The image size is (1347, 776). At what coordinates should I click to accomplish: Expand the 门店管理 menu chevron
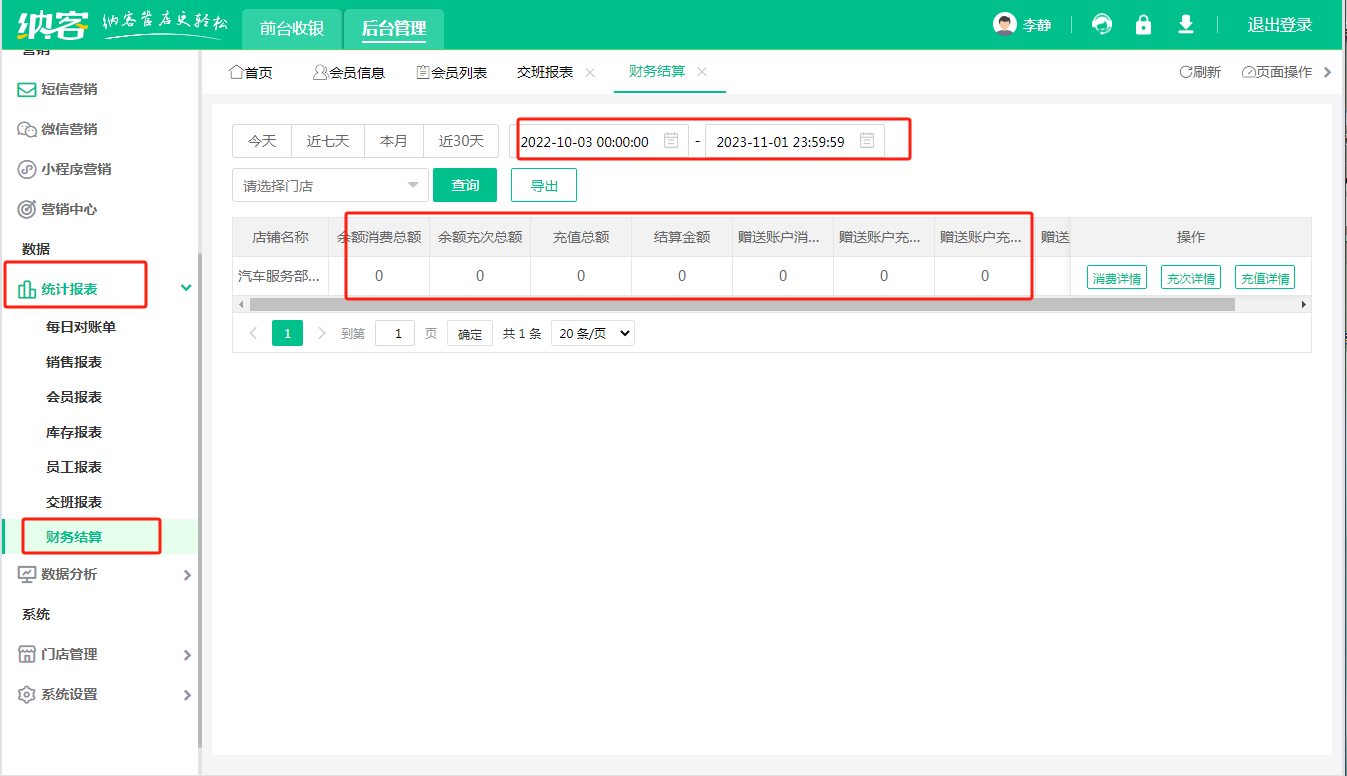point(186,655)
